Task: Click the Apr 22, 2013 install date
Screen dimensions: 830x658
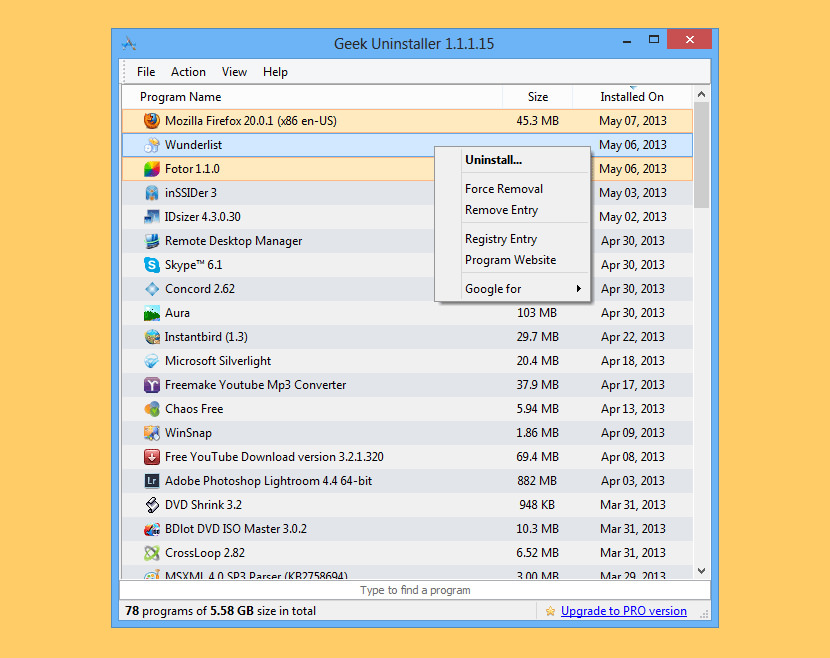Action: 633,337
